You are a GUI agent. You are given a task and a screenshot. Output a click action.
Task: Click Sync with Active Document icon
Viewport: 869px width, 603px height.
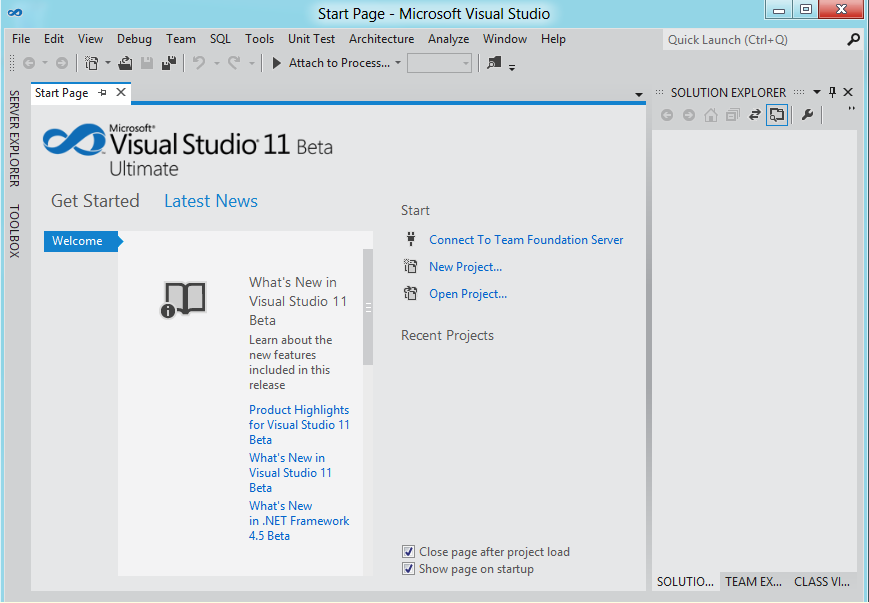[754, 115]
